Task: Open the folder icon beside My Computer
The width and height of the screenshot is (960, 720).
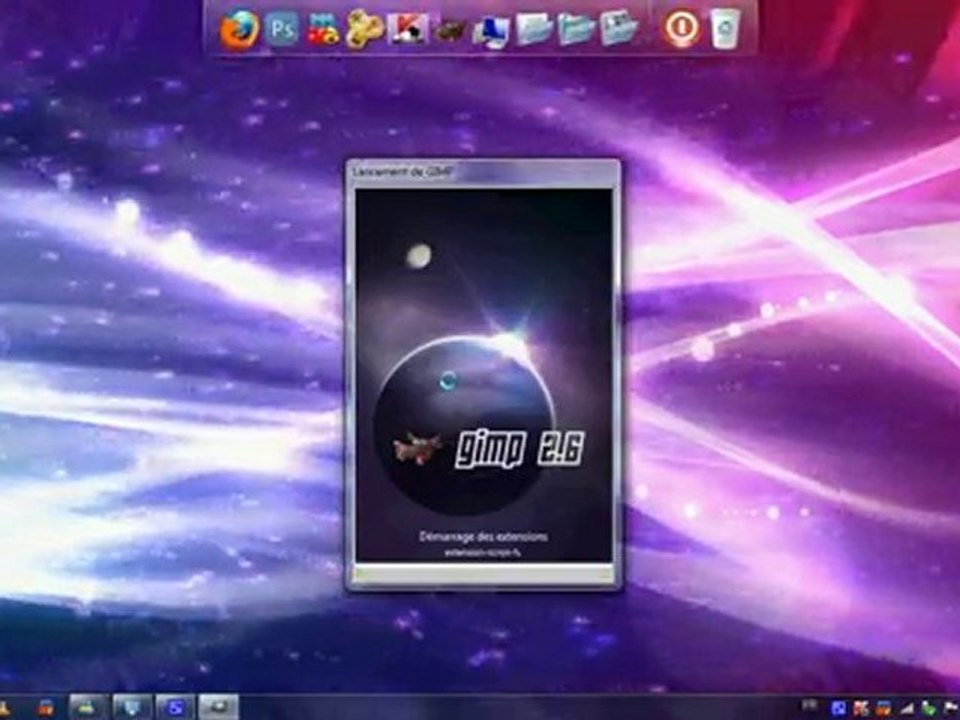Action: click(534, 29)
